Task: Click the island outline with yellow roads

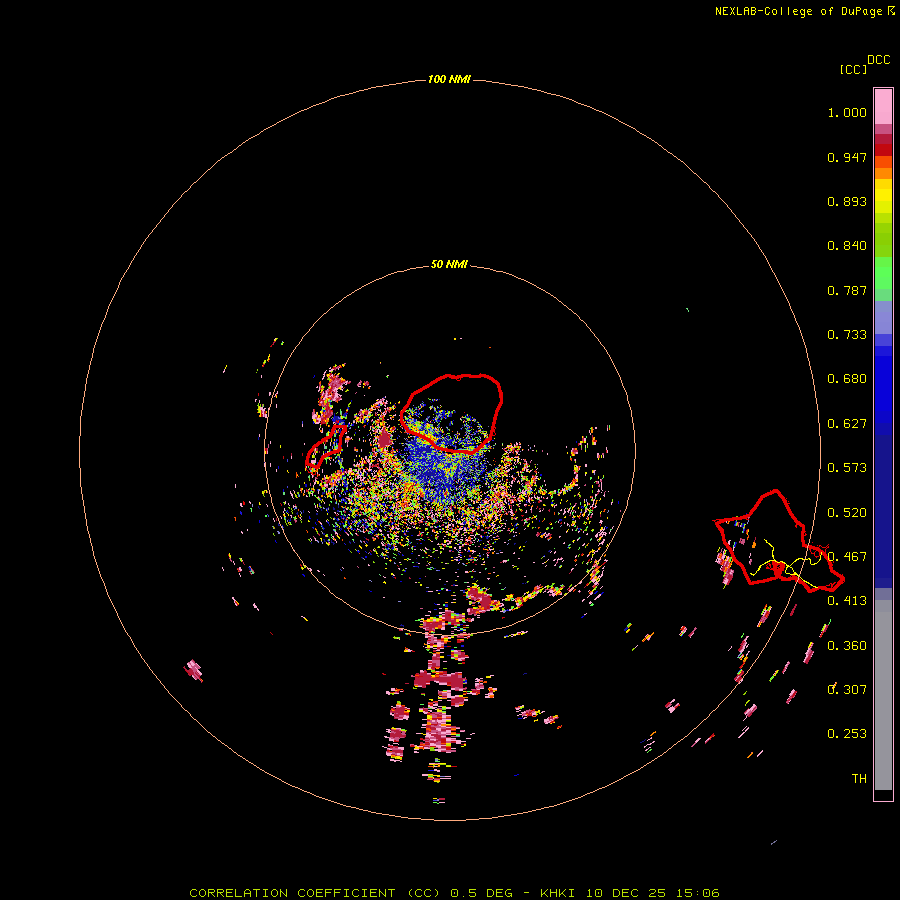Action: [778, 541]
